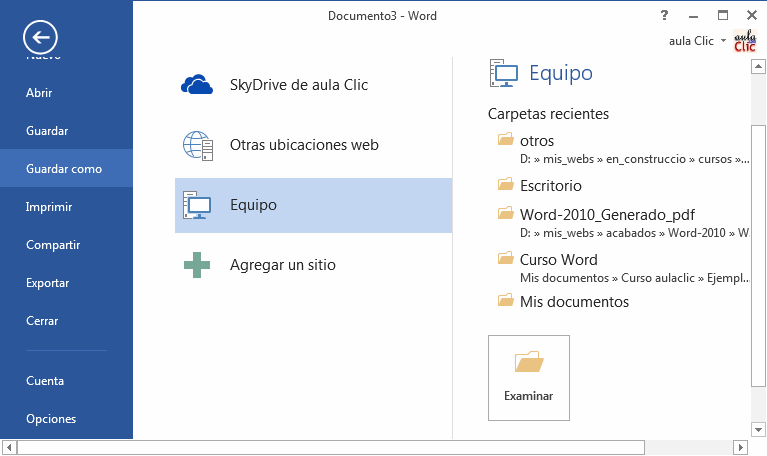Click the globe icon for other web locations
The image size is (767, 456).
pyautogui.click(x=198, y=145)
